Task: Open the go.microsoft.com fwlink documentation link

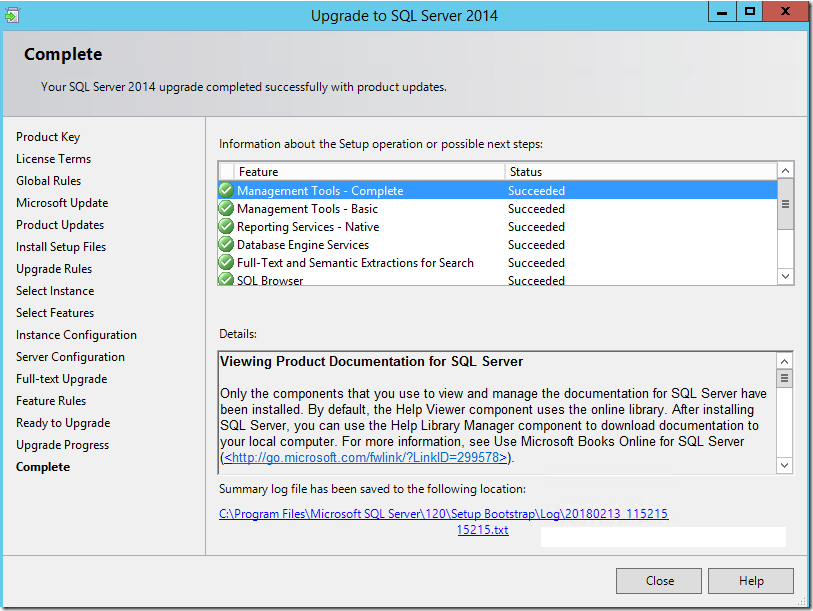Action: (366, 457)
